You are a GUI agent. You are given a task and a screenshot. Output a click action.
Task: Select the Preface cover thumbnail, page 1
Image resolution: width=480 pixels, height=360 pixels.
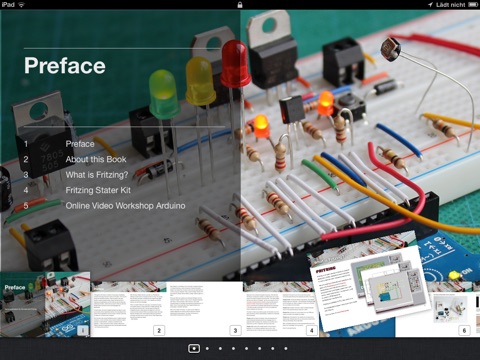click(x=45, y=305)
